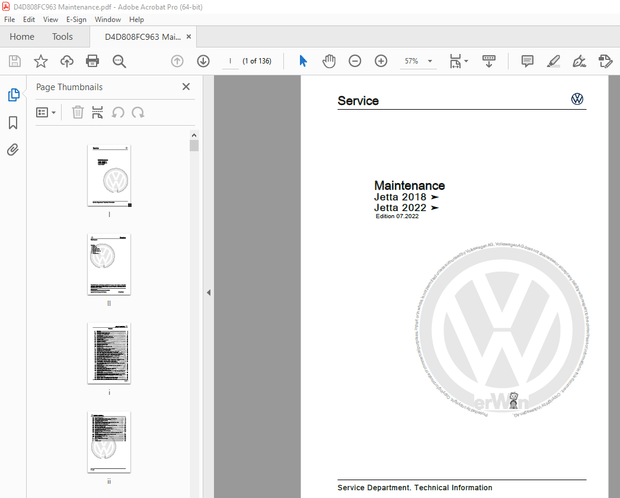Click the Print file icon
This screenshot has height=498, width=620.
point(93,61)
